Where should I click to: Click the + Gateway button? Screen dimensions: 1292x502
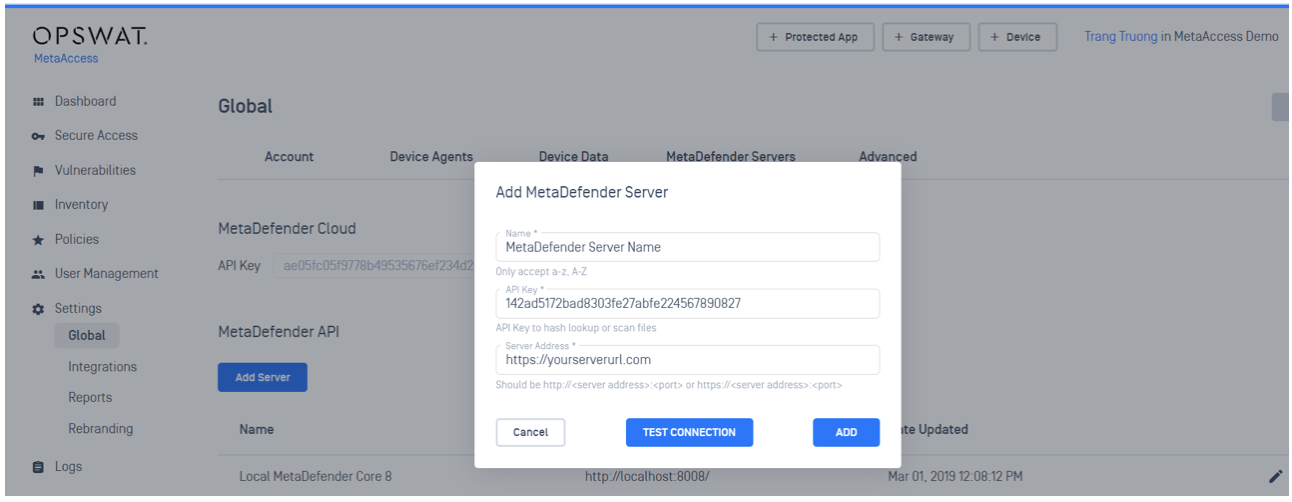click(926, 38)
